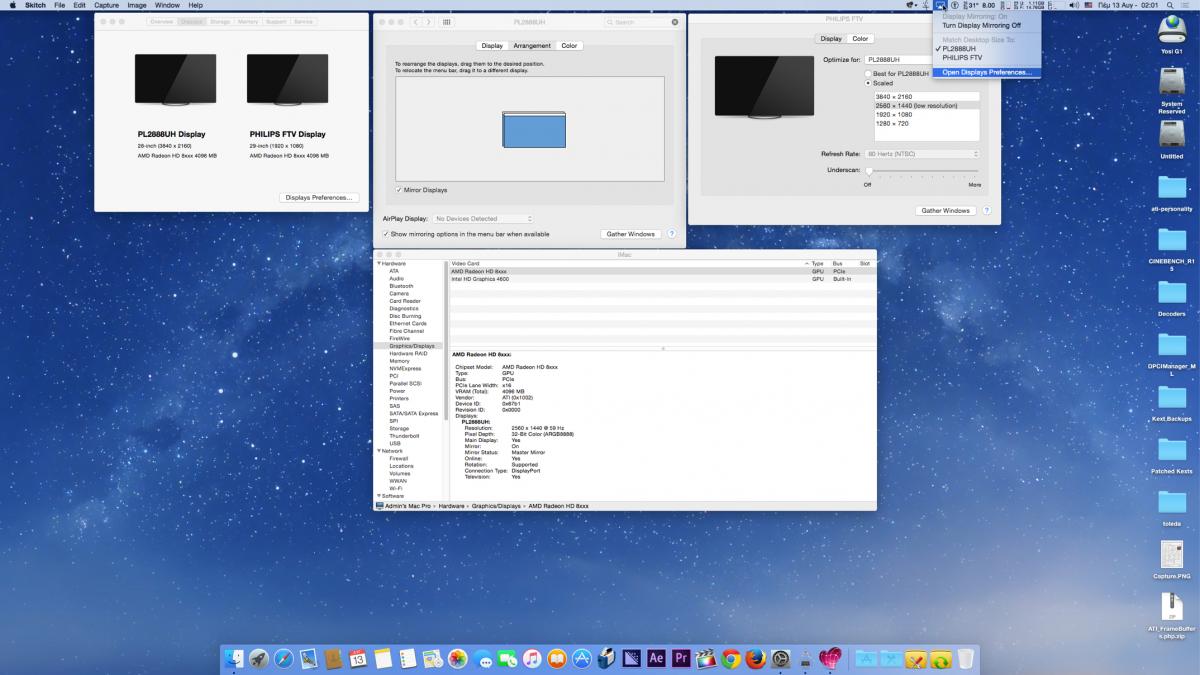This screenshot has height=675, width=1200.
Task: Select Graphics/Displays in hardware sidebar
Action: (412, 346)
